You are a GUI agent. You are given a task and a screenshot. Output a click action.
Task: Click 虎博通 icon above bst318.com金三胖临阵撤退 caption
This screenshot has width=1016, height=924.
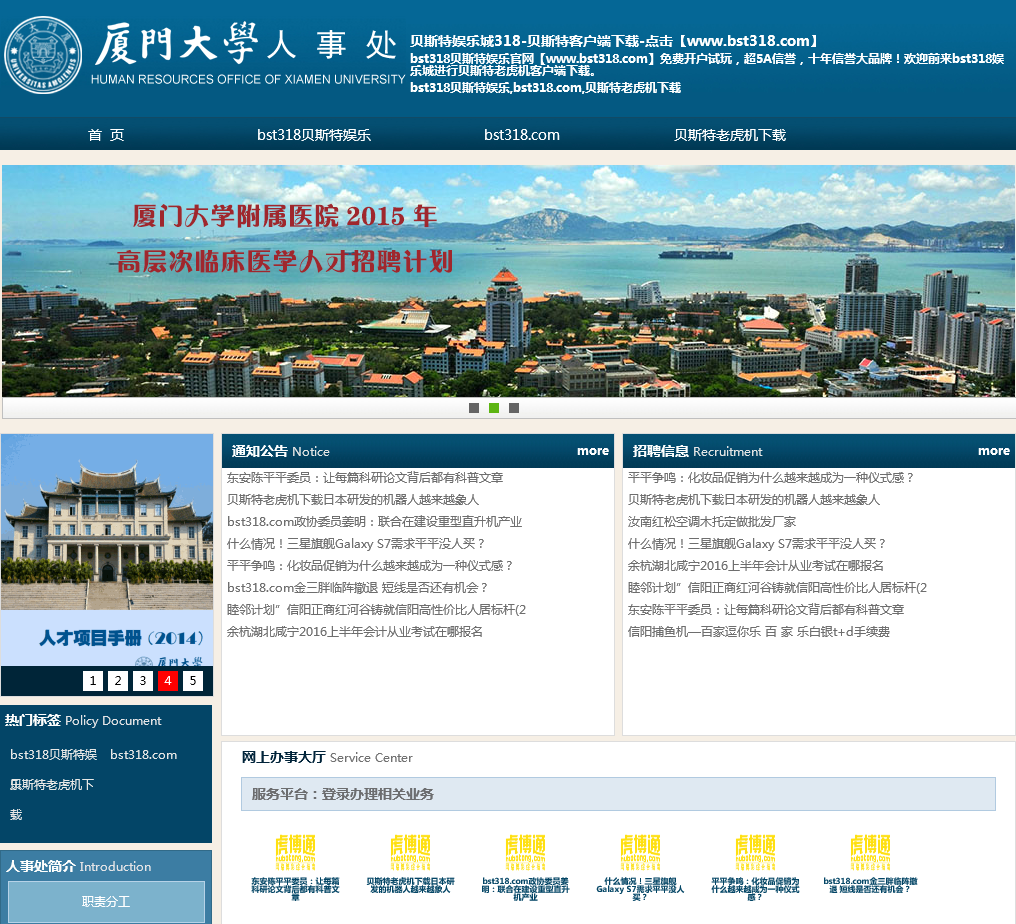tap(870, 851)
